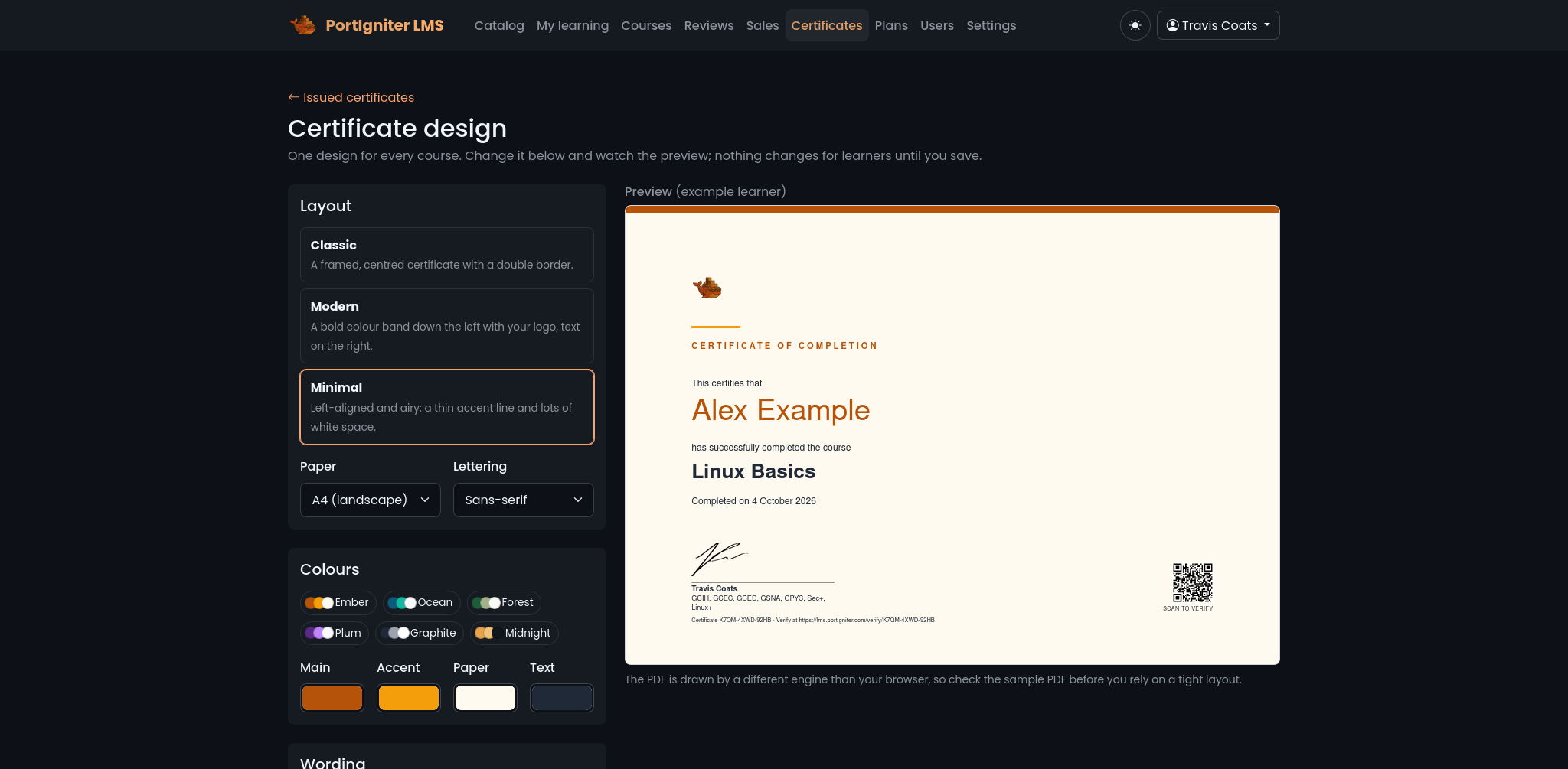Open the Paper colour picker swatch
This screenshot has height=769, width=1568.
[485, 698]
